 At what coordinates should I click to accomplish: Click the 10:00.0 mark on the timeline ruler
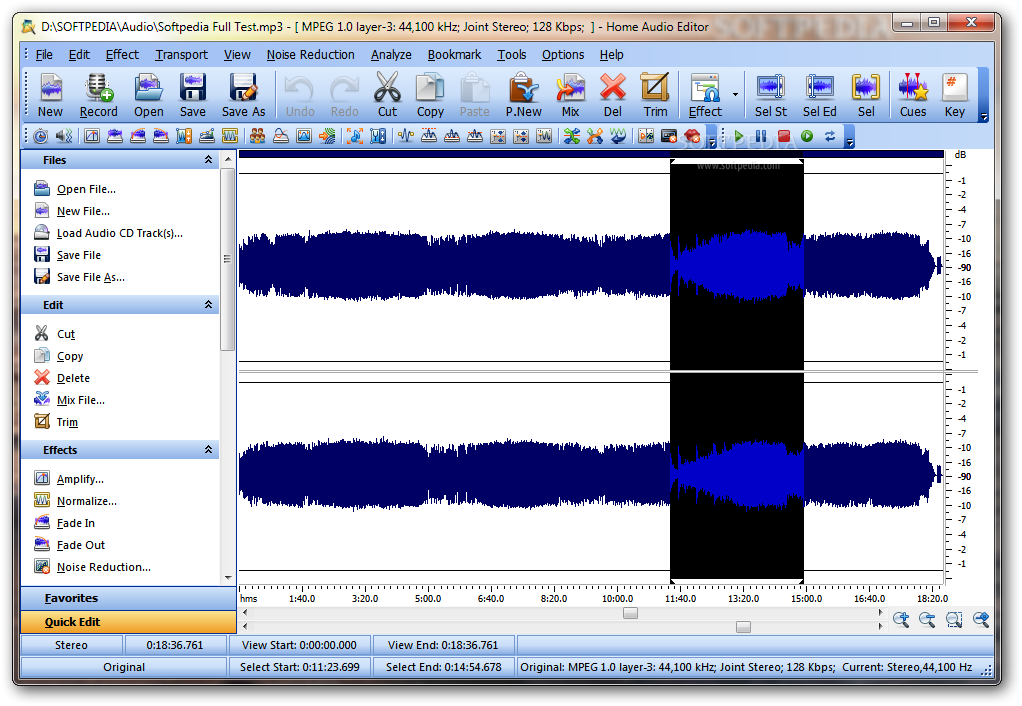617,598
